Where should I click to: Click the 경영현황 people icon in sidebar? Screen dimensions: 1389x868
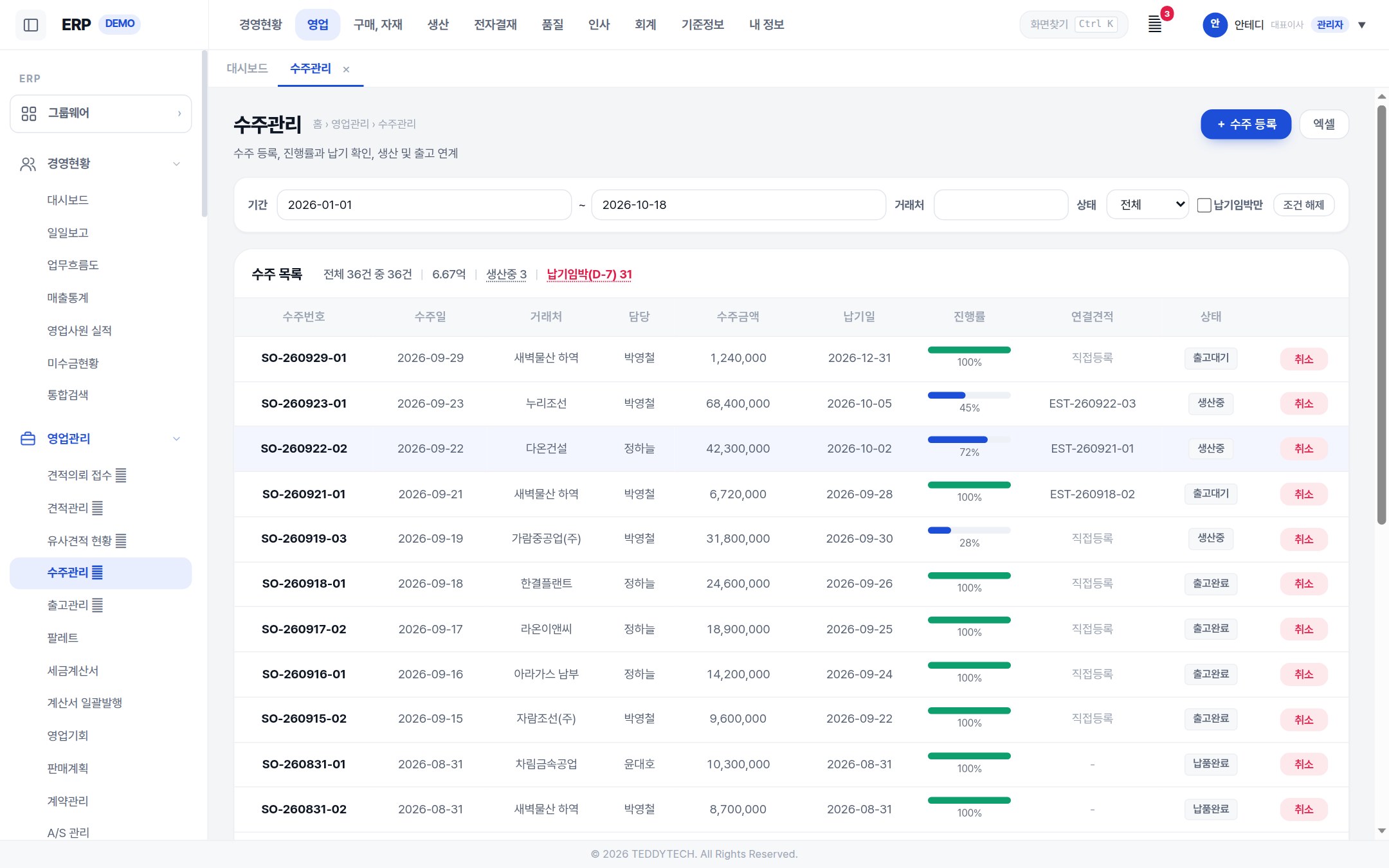tap(28, 164)
